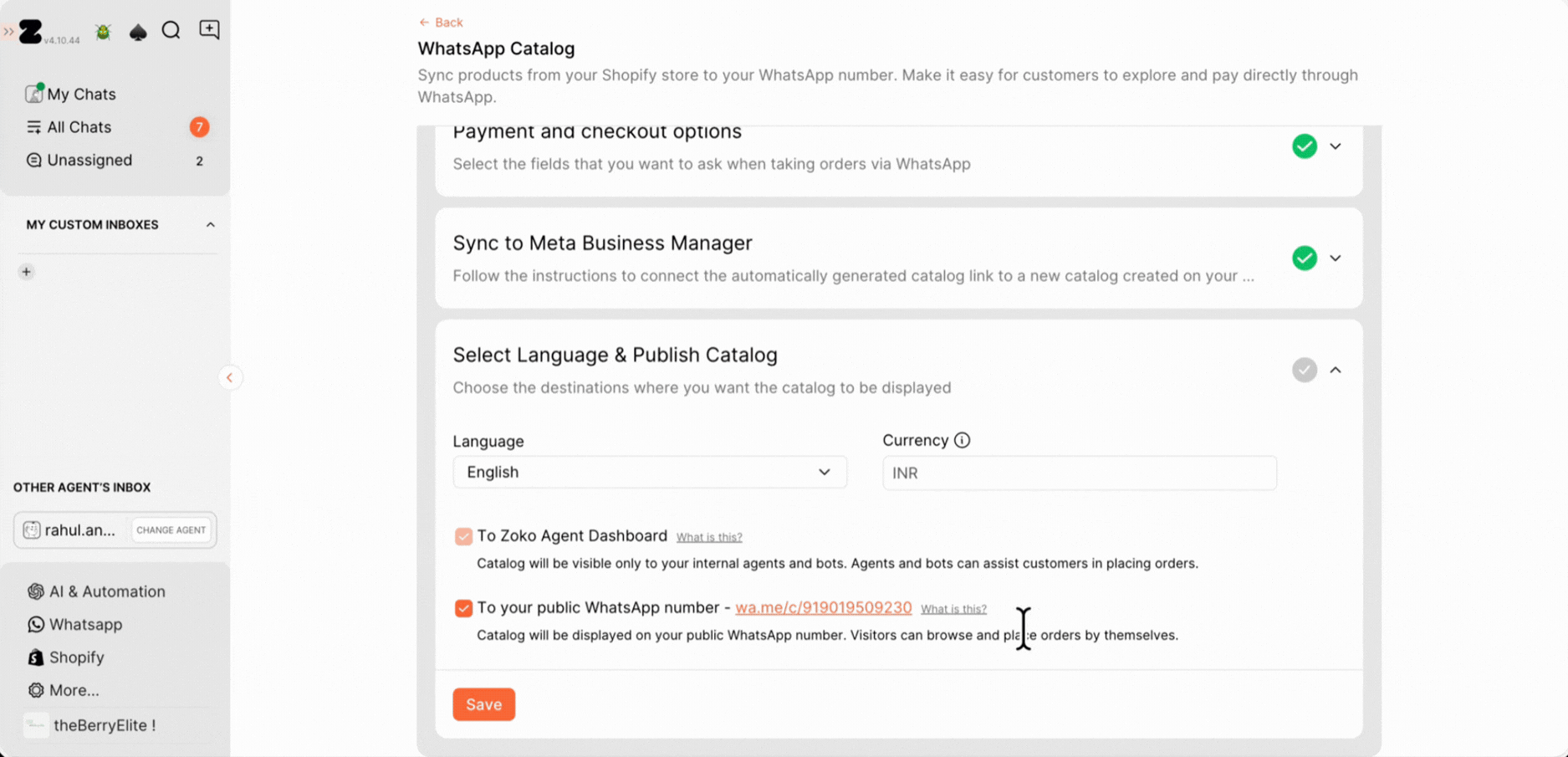
Task: Open wa.me/c/919019509230 link
Action: click(x=824, y=608)
